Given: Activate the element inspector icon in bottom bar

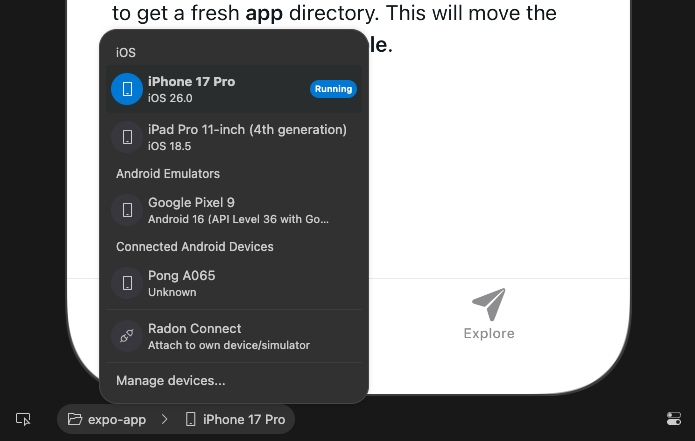Looking at the screenshot, I should (23, 419).
